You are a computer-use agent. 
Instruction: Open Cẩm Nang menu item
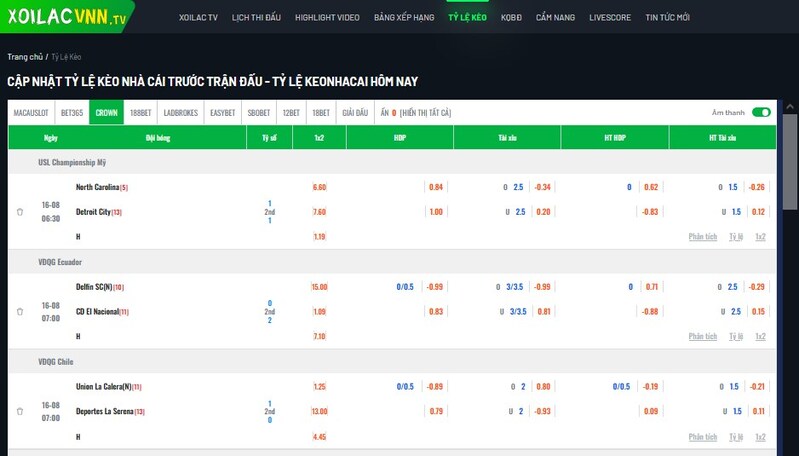pos(555,17)
